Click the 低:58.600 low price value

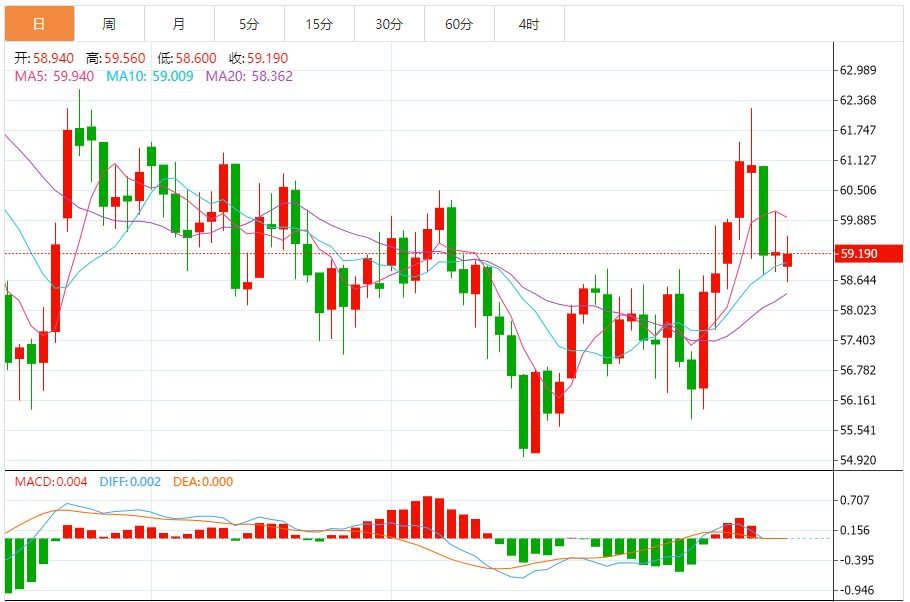[187, 58]
